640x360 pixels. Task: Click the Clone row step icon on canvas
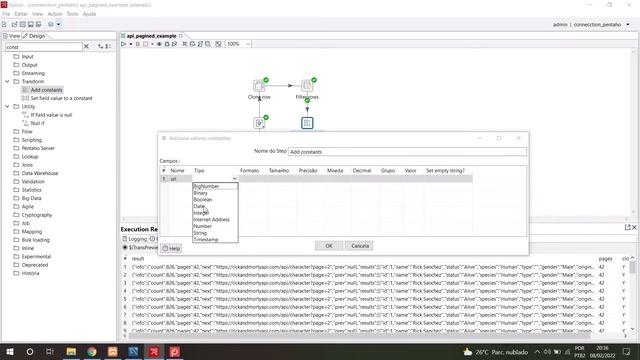pos(259,86)
